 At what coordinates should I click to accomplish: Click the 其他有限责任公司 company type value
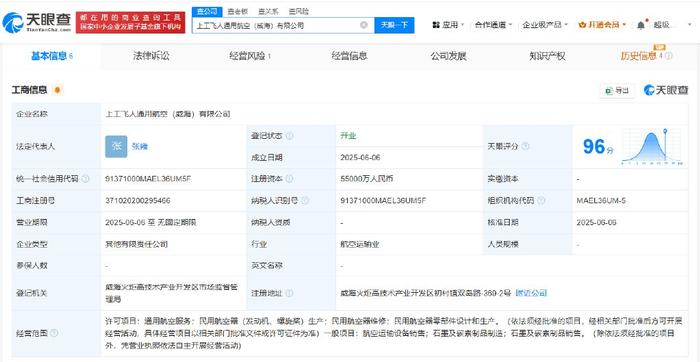pyautogui.click(x=137, y=245)
